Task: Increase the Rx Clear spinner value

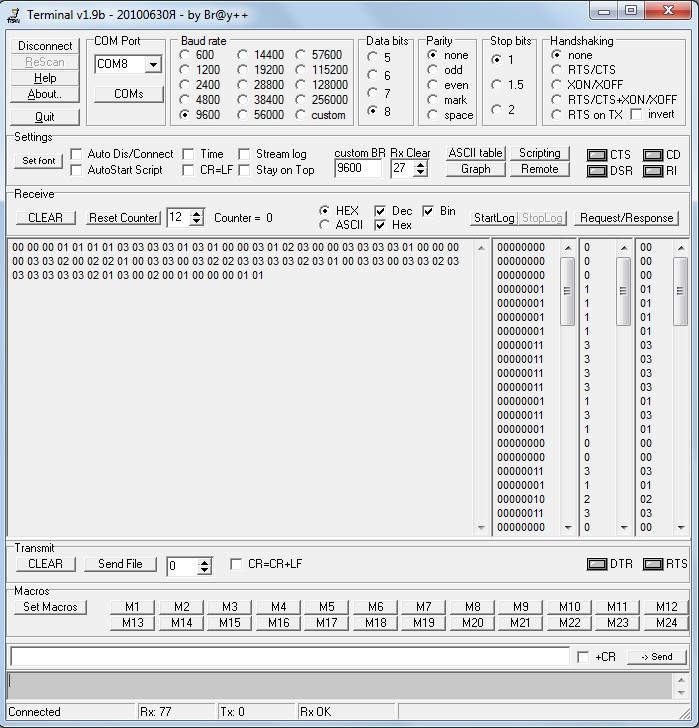Action: [421, 164]
